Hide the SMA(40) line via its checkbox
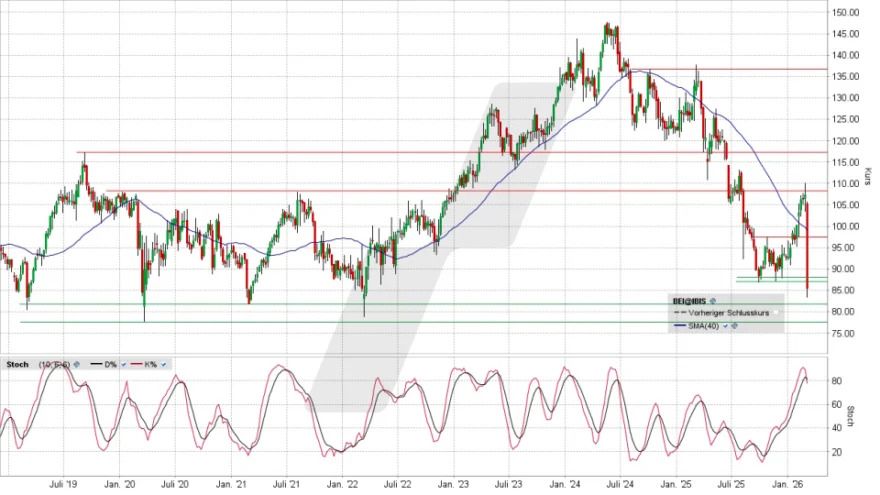 (725, 326)
